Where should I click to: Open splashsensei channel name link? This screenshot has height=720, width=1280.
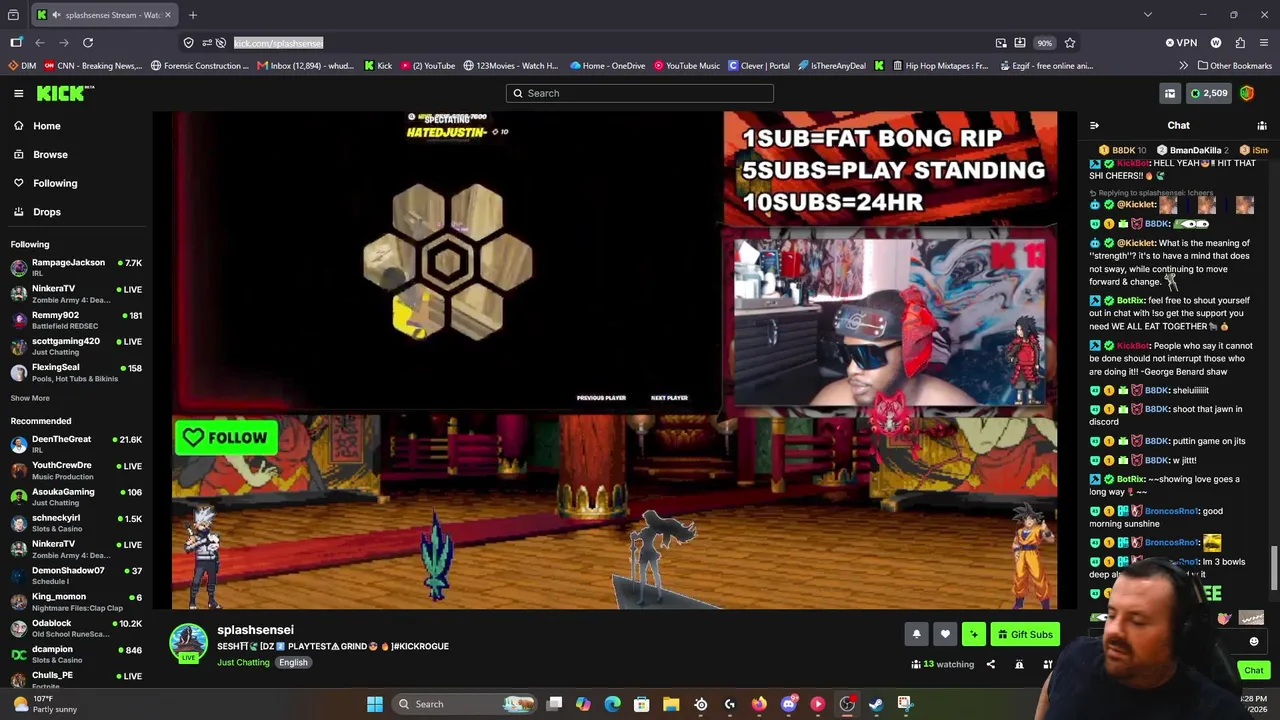tap(255, 630)
